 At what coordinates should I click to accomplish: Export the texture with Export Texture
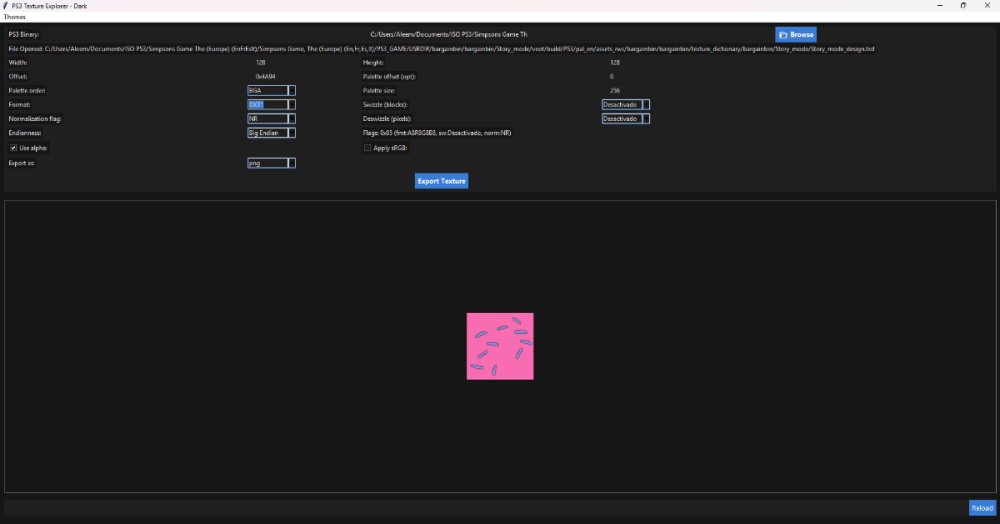click(x=441, y=181)
